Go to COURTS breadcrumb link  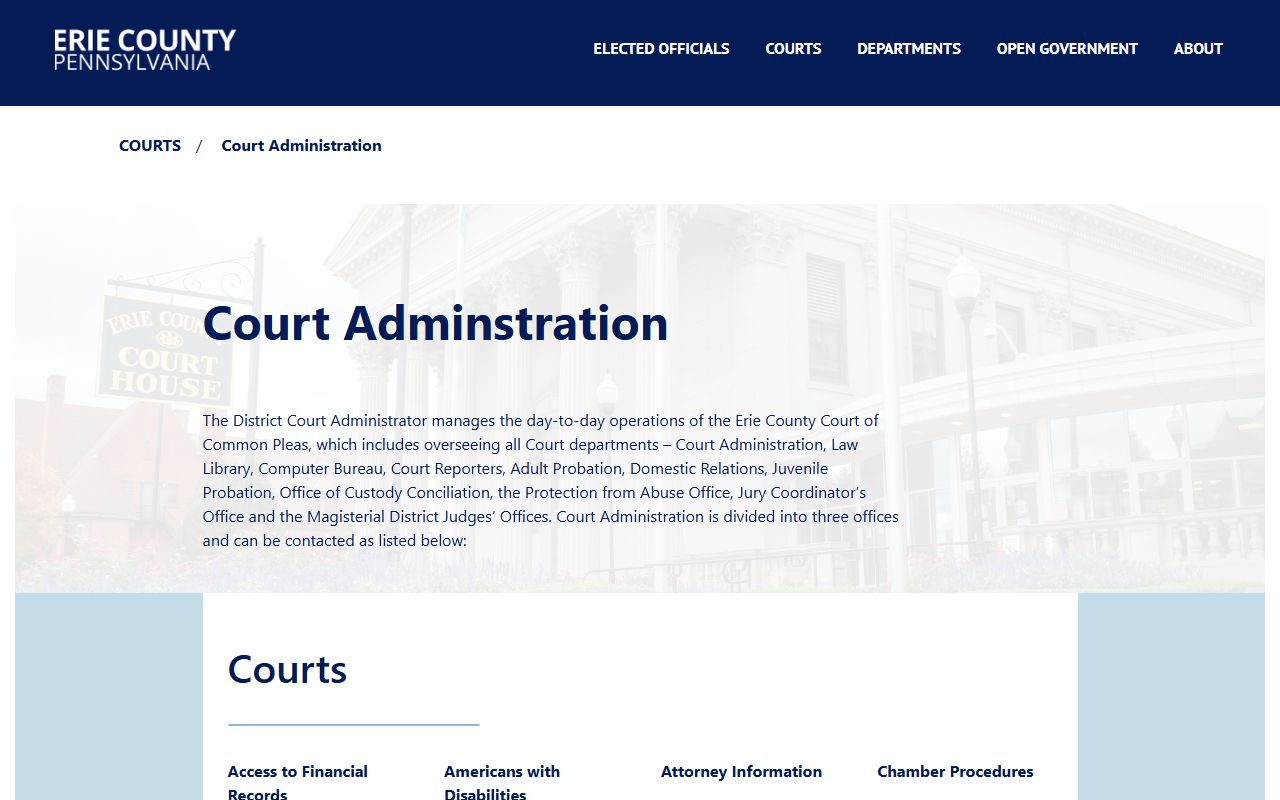pyautogui.click(x=150, y=145)
